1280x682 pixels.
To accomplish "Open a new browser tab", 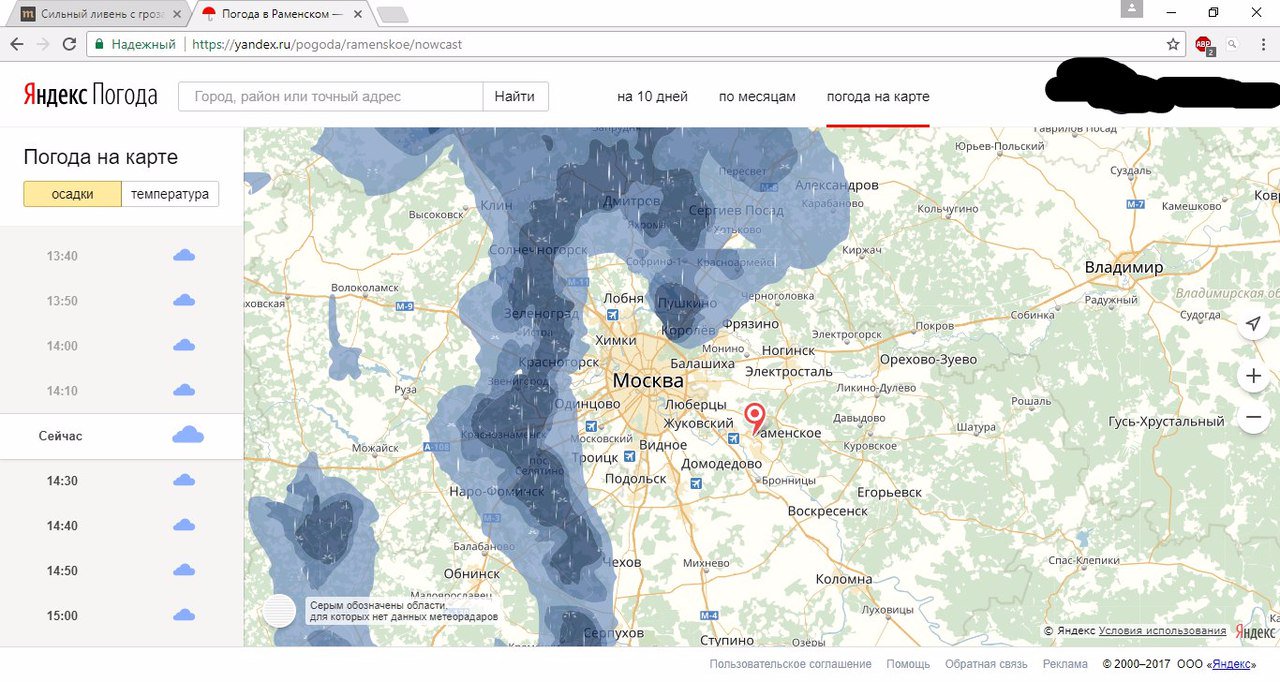I will point(393,14).
